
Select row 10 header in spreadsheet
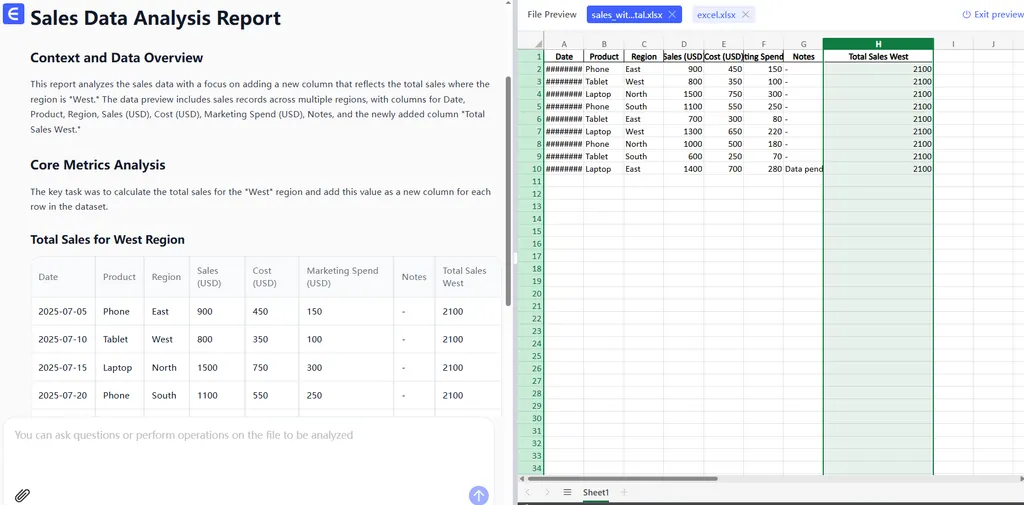537,169
